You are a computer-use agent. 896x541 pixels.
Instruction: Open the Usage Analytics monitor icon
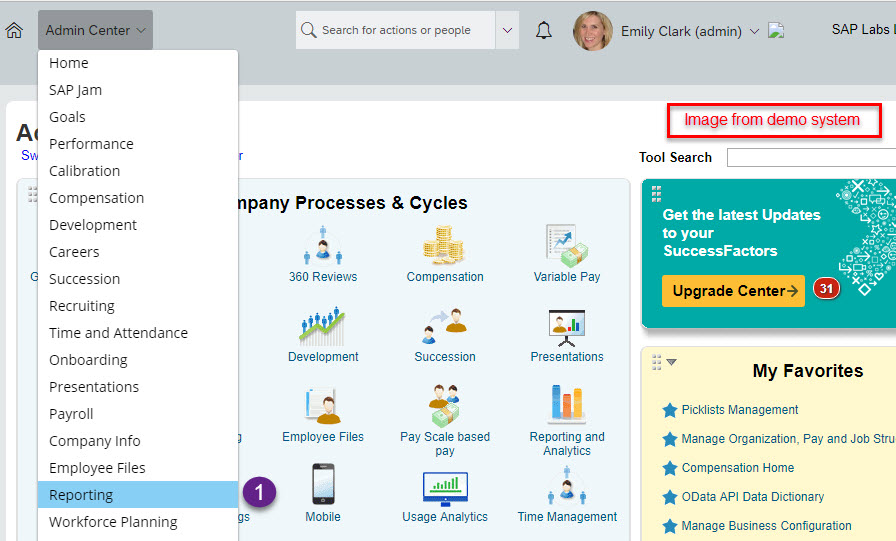coord(445,489)
